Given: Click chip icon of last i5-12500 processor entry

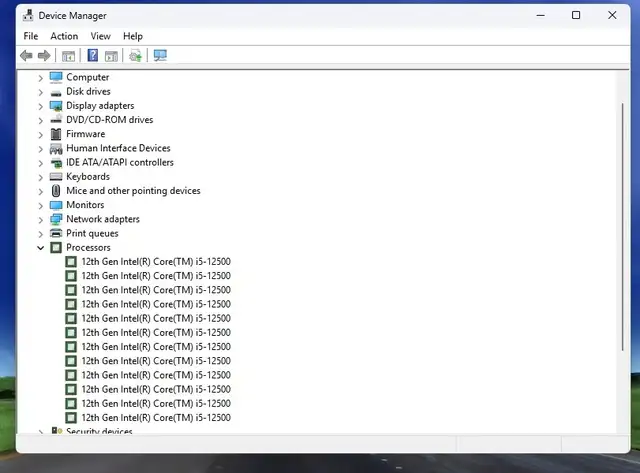Looking at the screenshot, I should [x=71, y=417].
